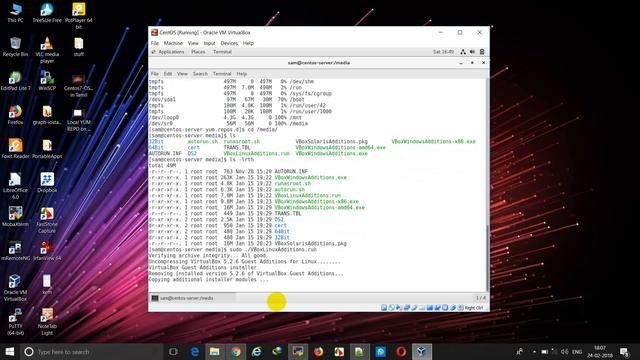Click the guest terminal's vertical scrollbar
The height and width of the screenshot is (360, 640).
click(x=487, y=257)
